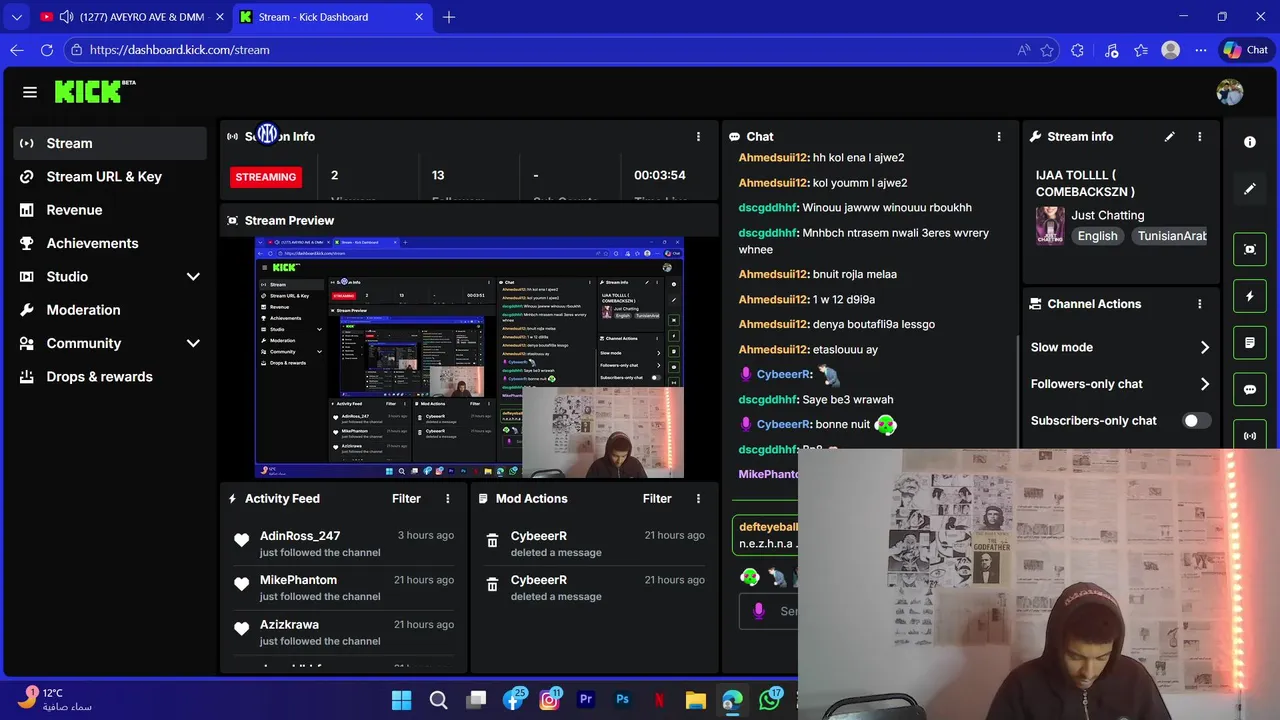Image resolution: width=1280 pixels, height=720 pixels.
Task: Expand the Studio sidebar section
Action: 193,277
